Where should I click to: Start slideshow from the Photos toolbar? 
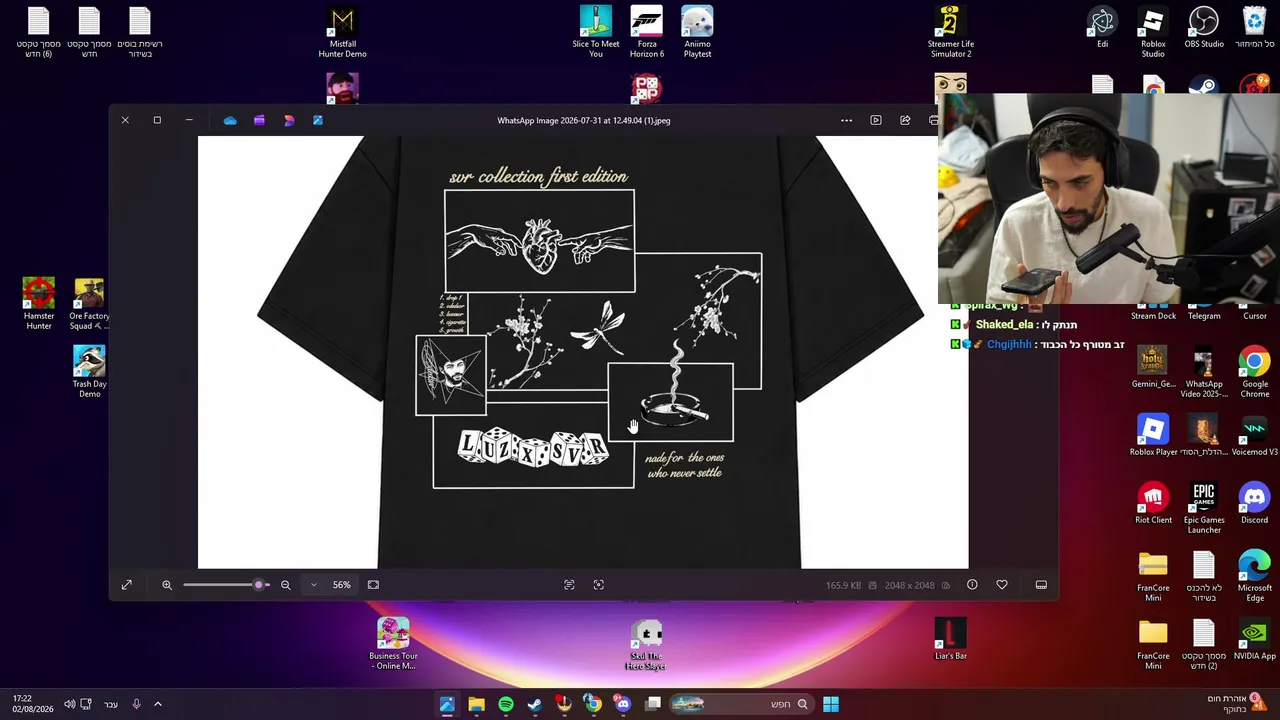(876, 120)
